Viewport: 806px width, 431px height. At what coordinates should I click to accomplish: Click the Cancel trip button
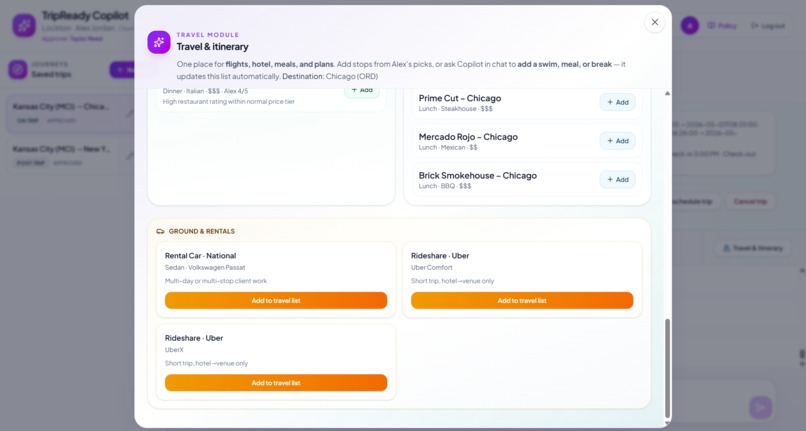(750, 202)
